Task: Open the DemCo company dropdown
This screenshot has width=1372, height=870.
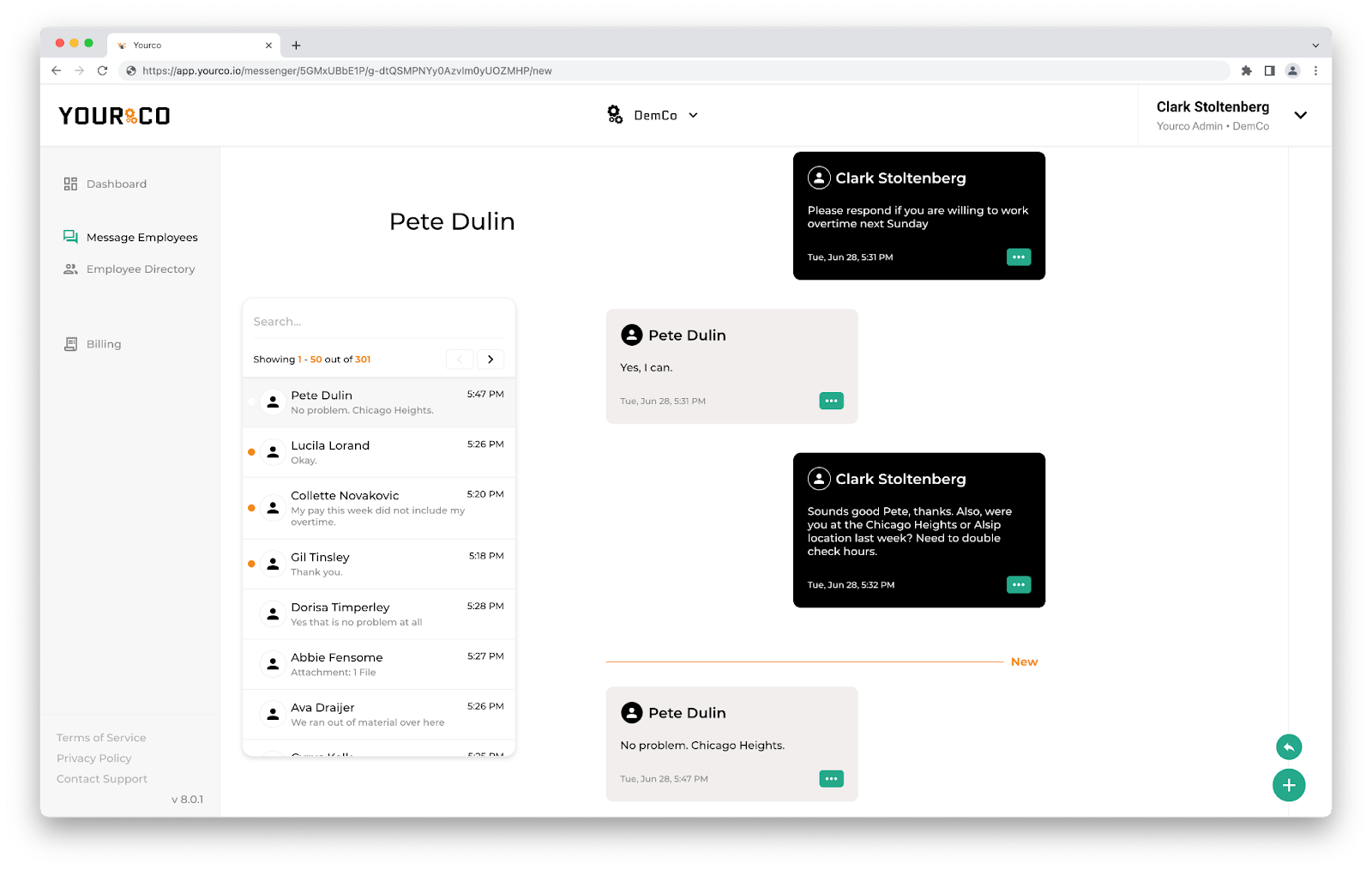Action: (x=653, y=115)
